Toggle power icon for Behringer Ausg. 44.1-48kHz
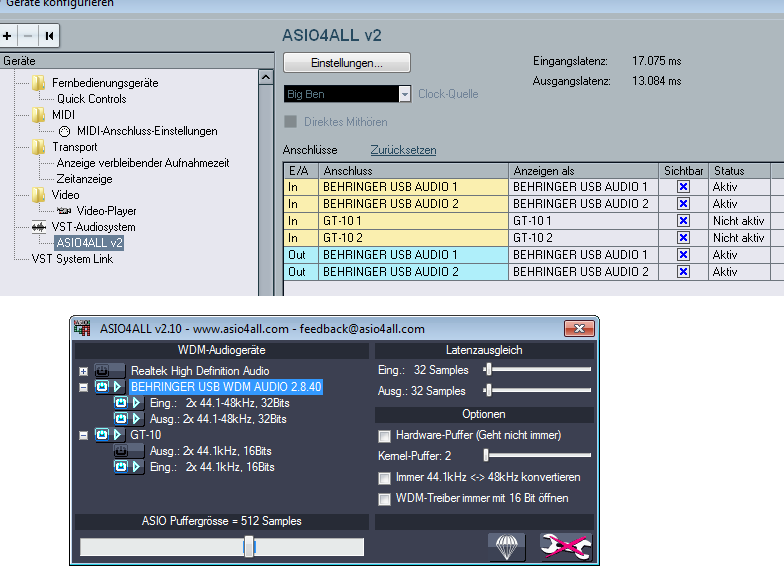The width and height of the screenshot is (784, 578). tap(121, 418)
